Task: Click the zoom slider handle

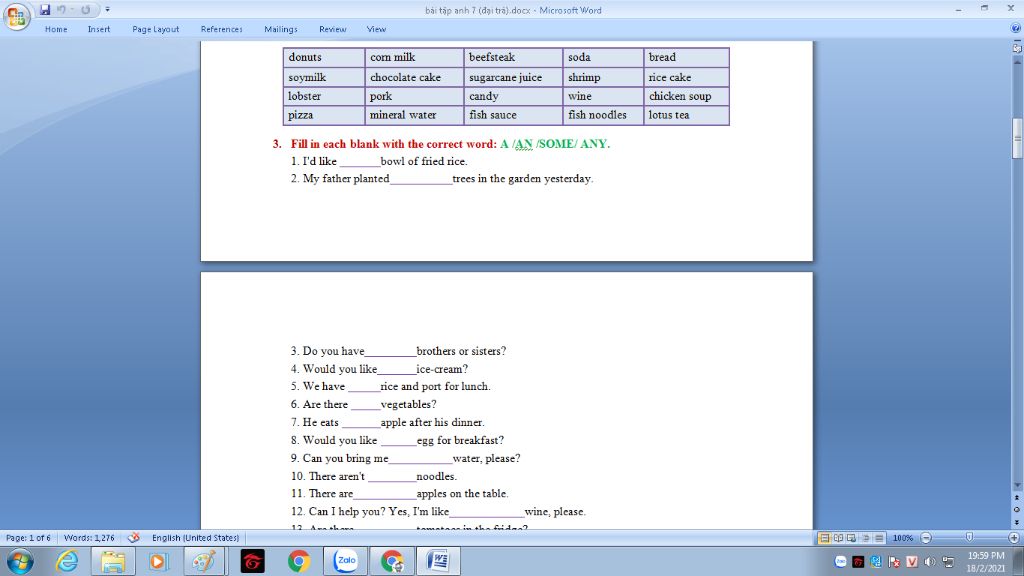Action: 969,537
